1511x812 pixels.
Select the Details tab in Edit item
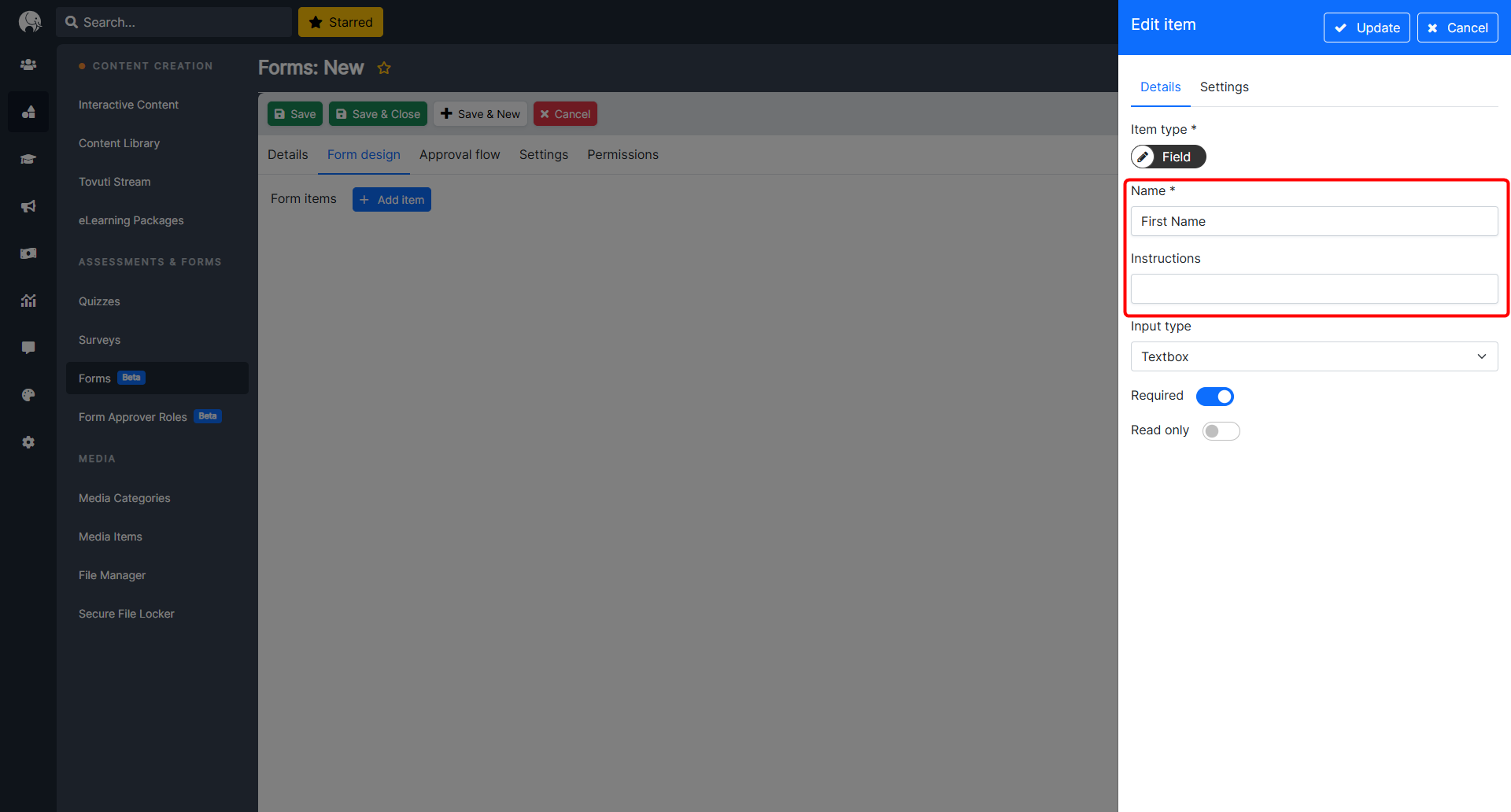(x=1160, y=87)
